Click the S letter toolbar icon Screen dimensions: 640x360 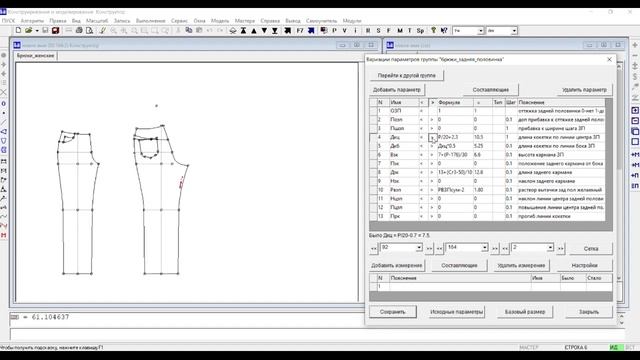(378, 31)
